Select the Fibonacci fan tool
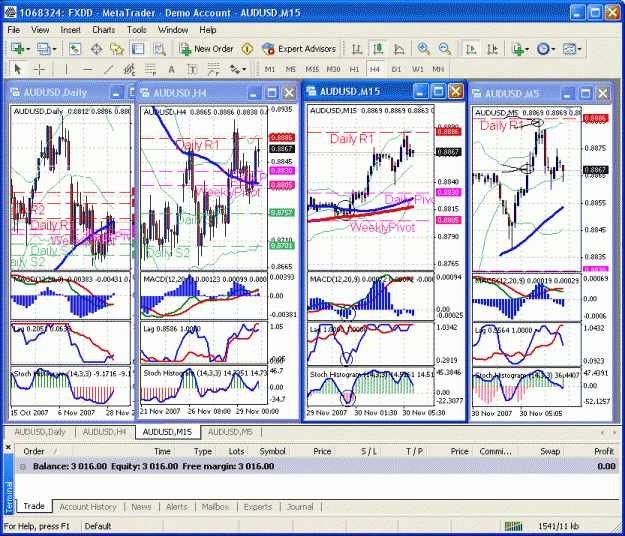This screenshot has width=625, height=536. pos(213,69)
